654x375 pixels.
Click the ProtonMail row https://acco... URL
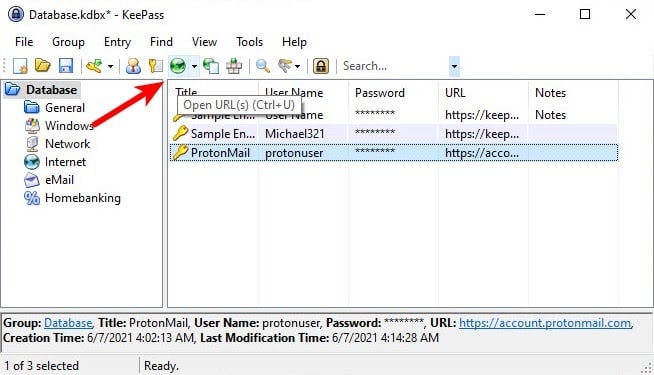click(x=482, y=153)
